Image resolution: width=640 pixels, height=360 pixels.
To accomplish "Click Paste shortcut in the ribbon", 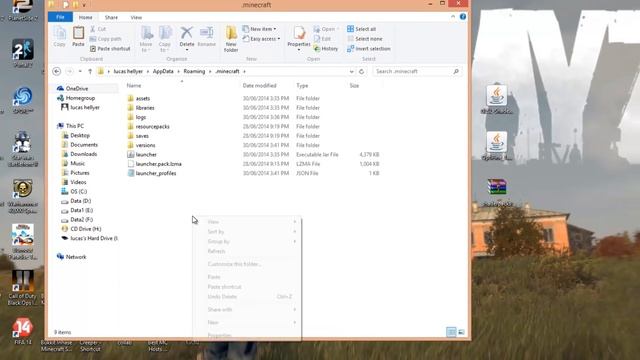I will [x=110, y=49].
